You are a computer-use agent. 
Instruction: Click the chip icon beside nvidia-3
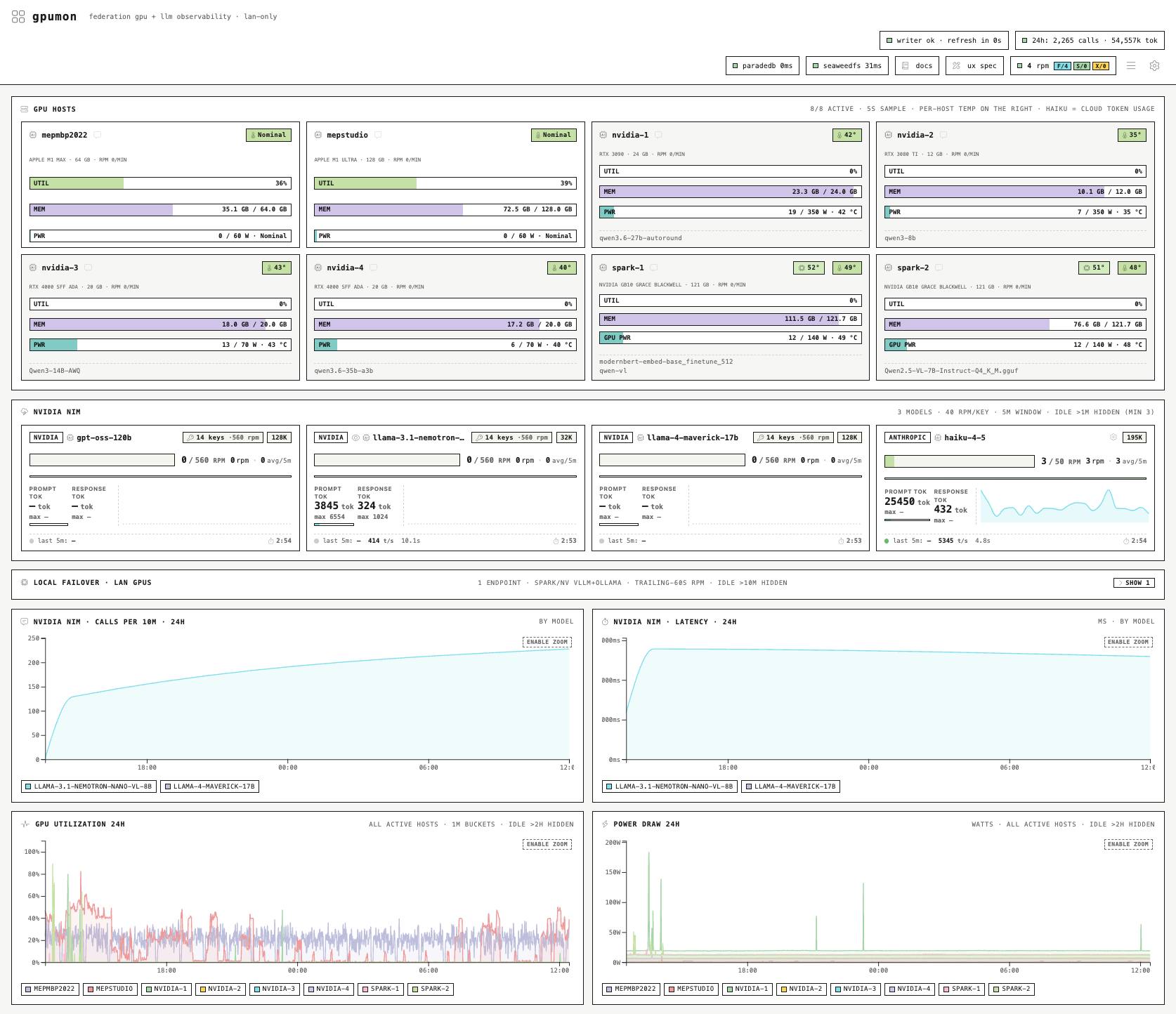coord(33,268)
